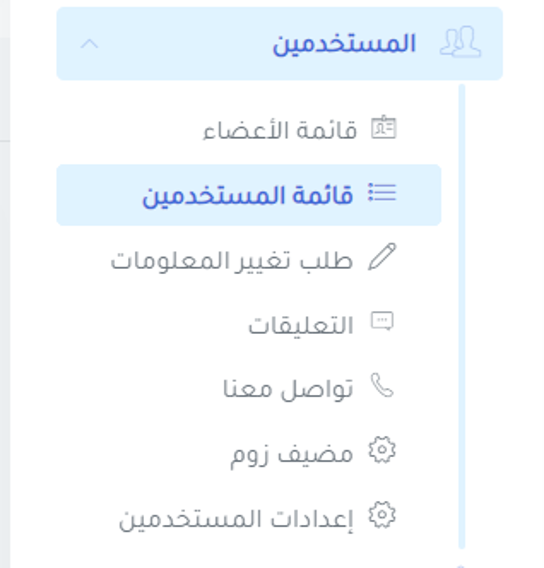
Task: Click the pencil icon for طلب تغيير المعلومات
Action: pos(382,256)
